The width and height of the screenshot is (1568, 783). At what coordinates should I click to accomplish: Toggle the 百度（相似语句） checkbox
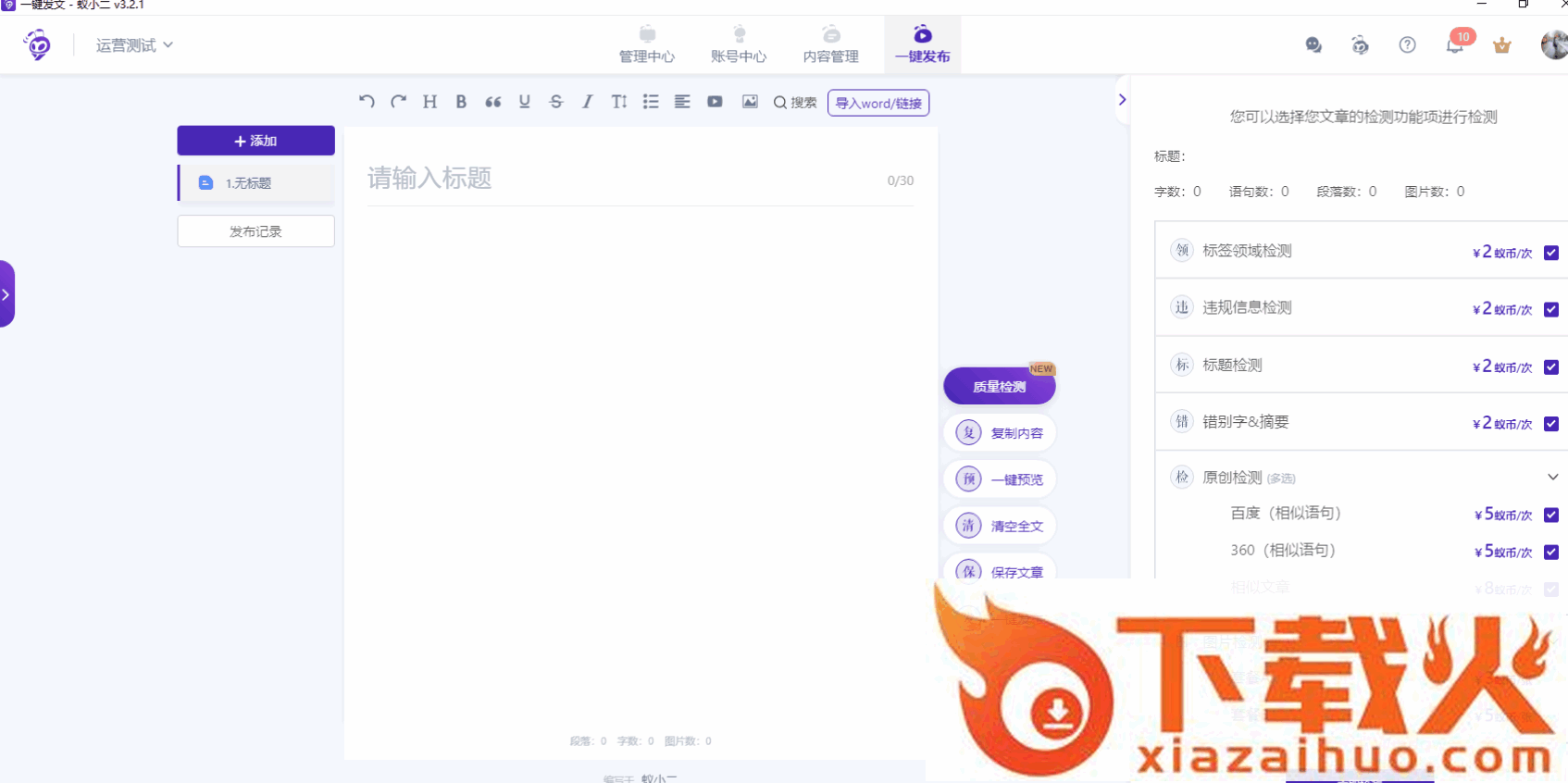pos(1551,515)
